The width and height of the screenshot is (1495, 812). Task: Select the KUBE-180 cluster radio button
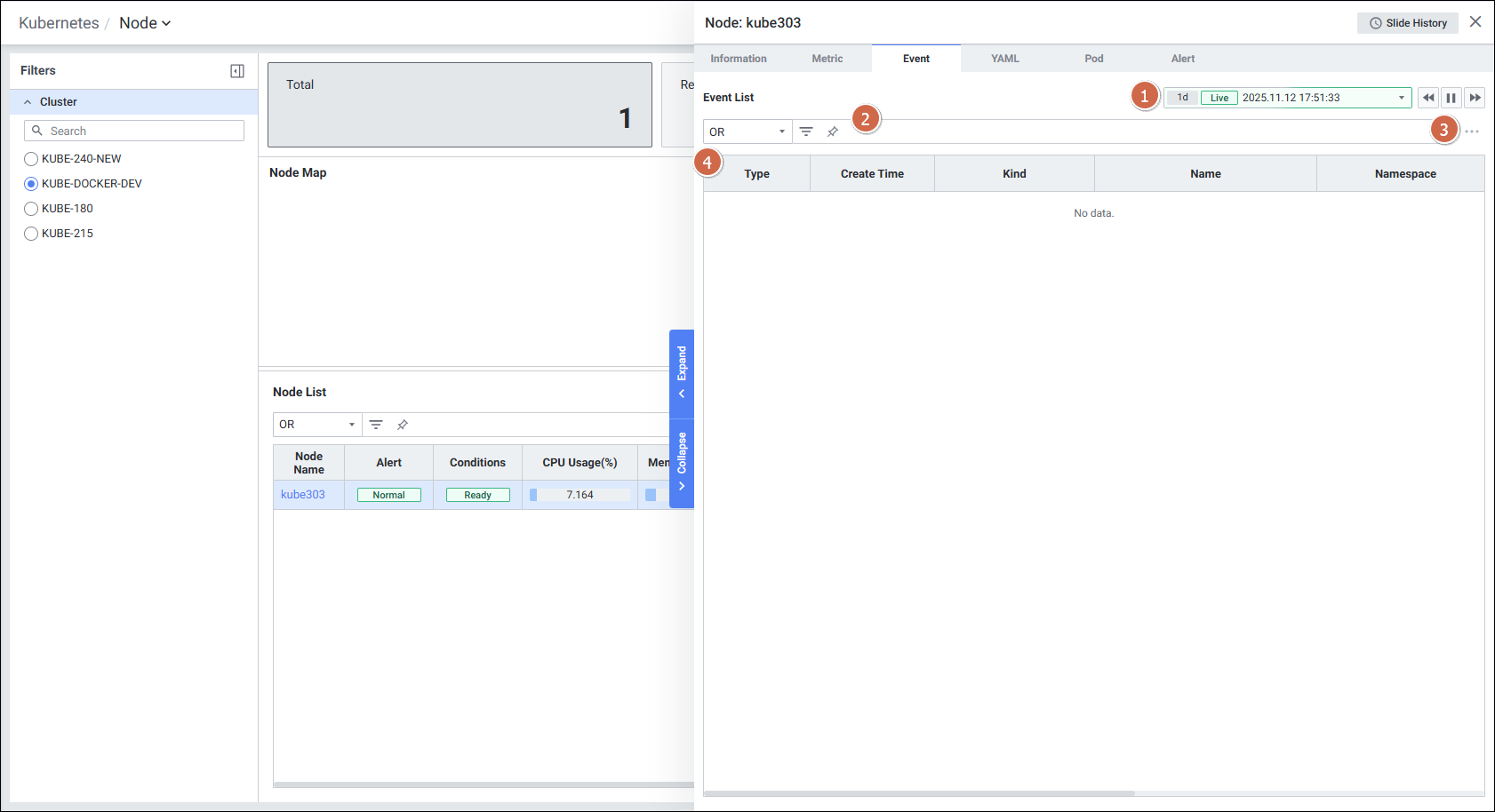coord(31,209)
